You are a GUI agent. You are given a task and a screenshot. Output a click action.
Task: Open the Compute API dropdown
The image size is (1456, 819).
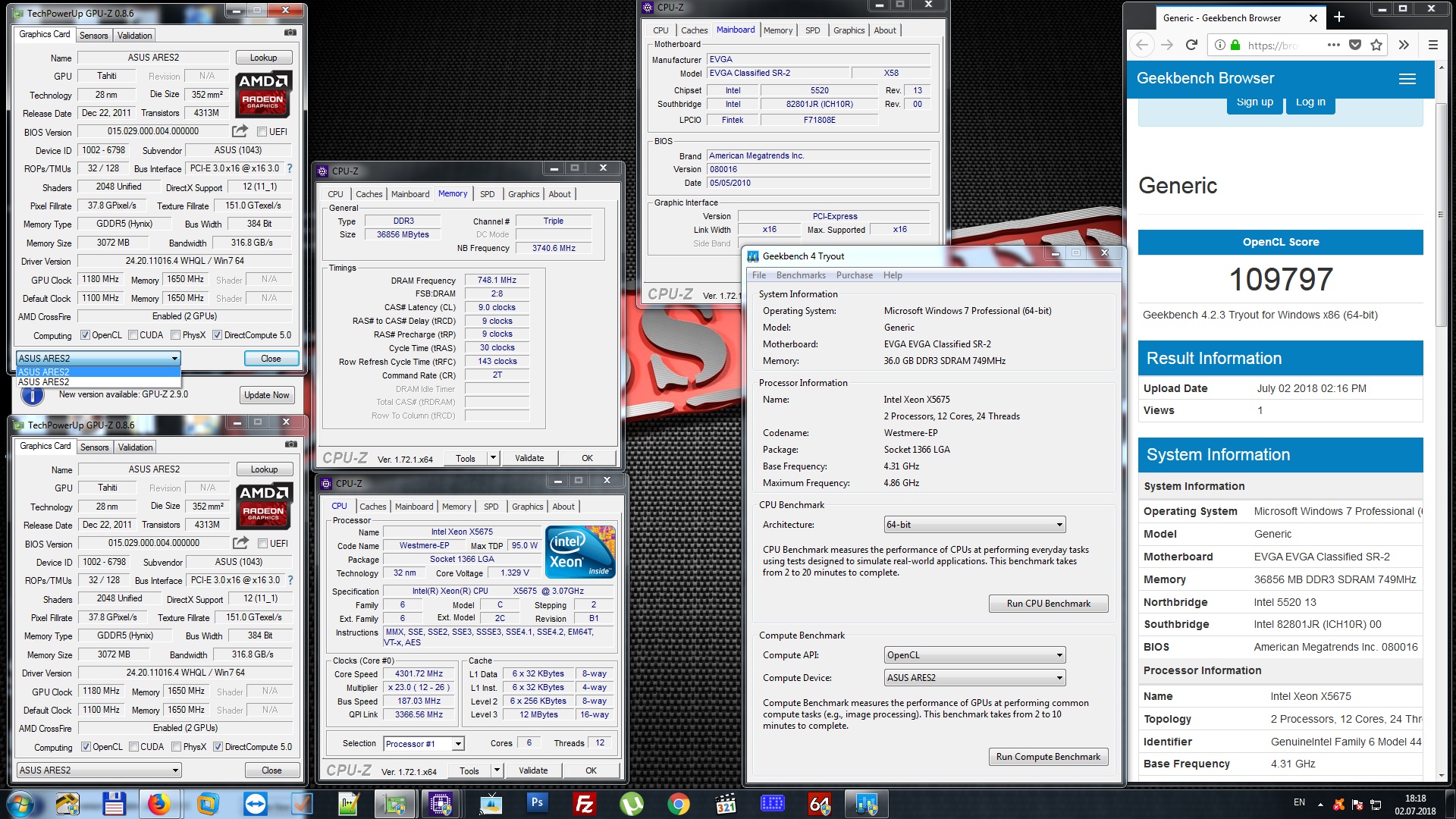coord(974,655)
